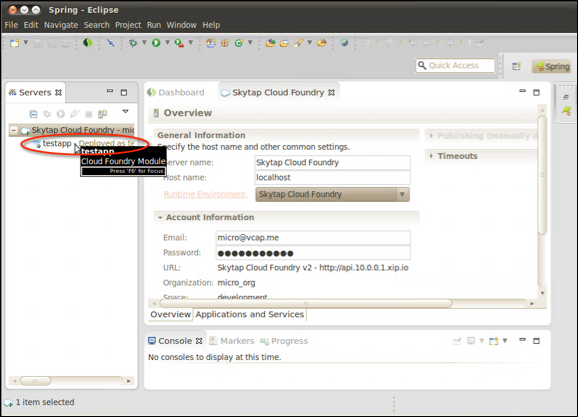Image resolution: width=578 pixels, height=417 pixels.
Task: Open the Runtime Environment combo box
Action: tap(332, 194)
